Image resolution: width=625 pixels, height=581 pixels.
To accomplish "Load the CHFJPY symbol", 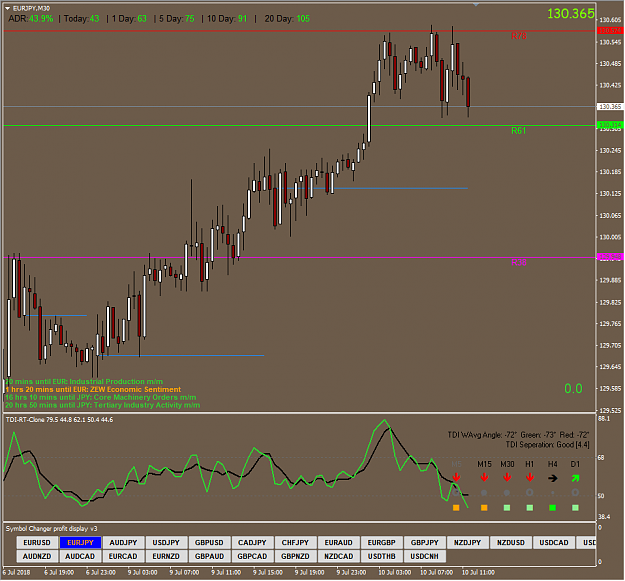I will (x=295, y=543).
